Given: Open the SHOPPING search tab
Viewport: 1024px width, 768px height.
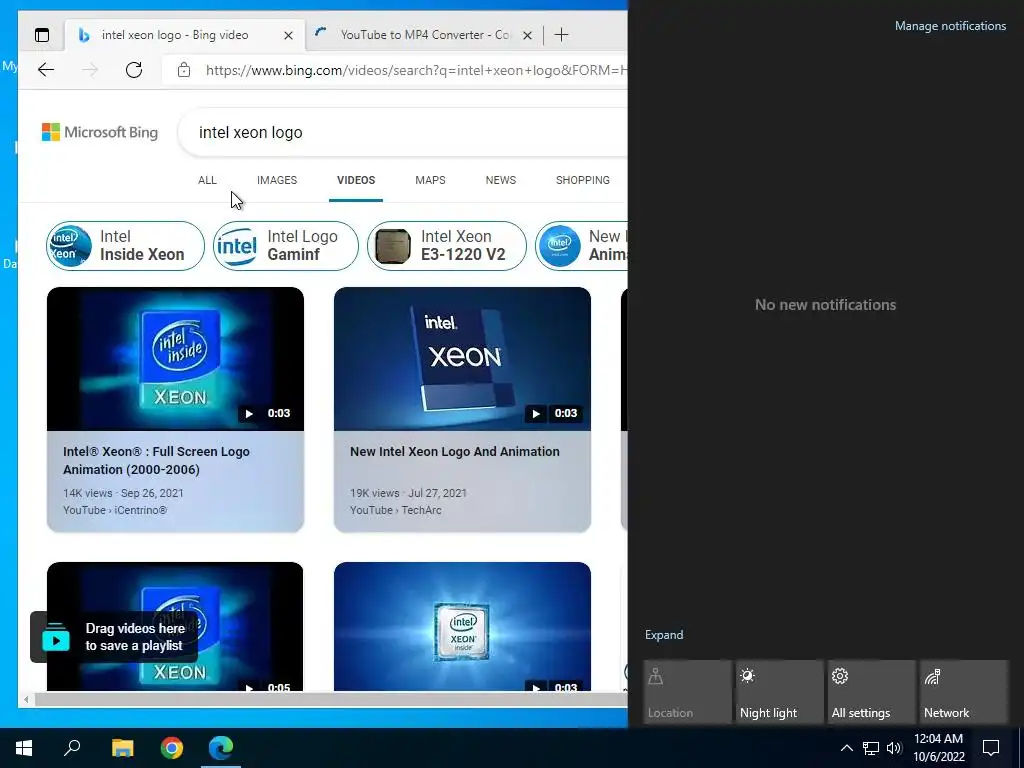Looking at the screenshot, I should coord(583,180).
